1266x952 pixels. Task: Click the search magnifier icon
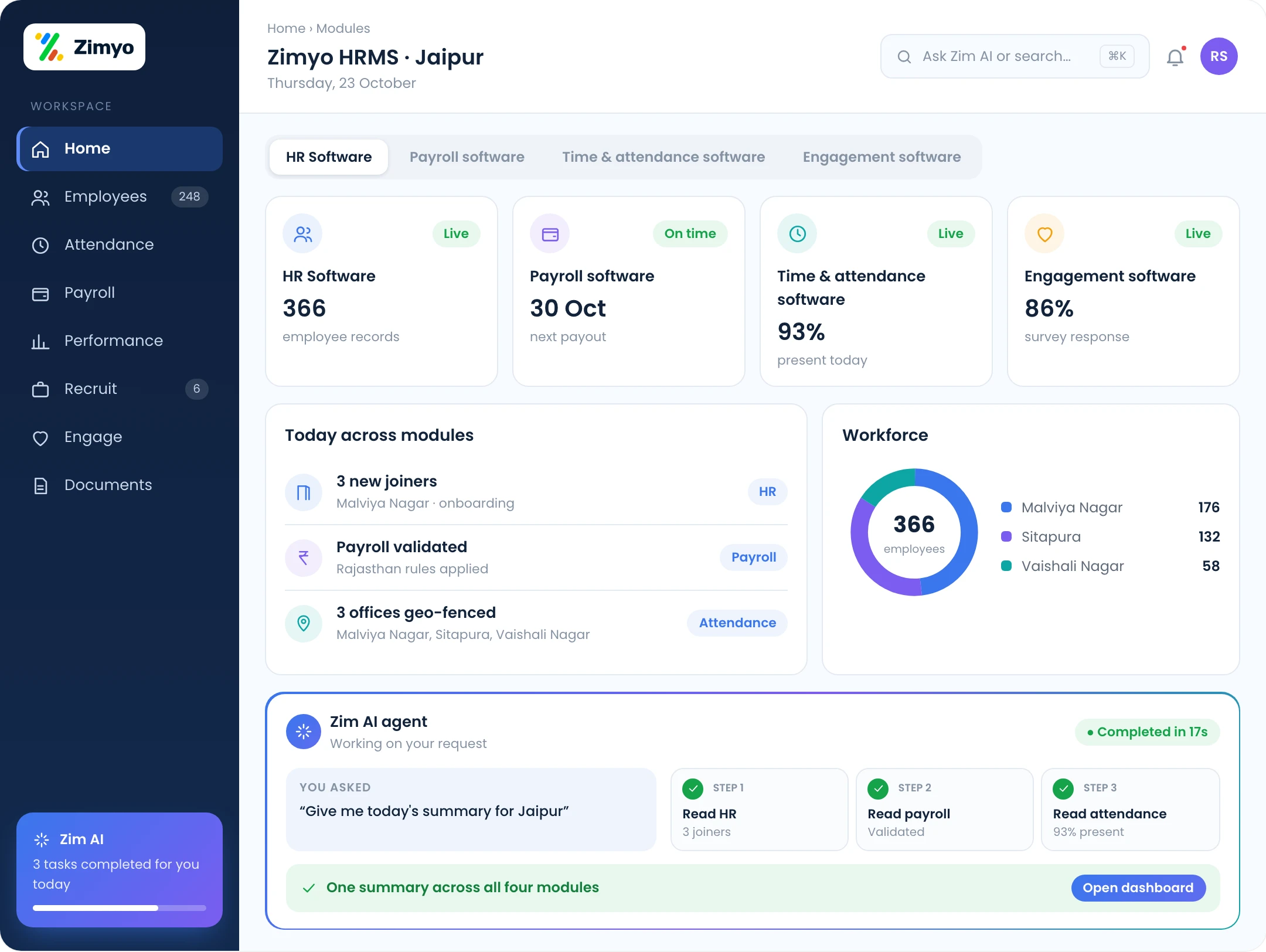(x=904, y=56)
